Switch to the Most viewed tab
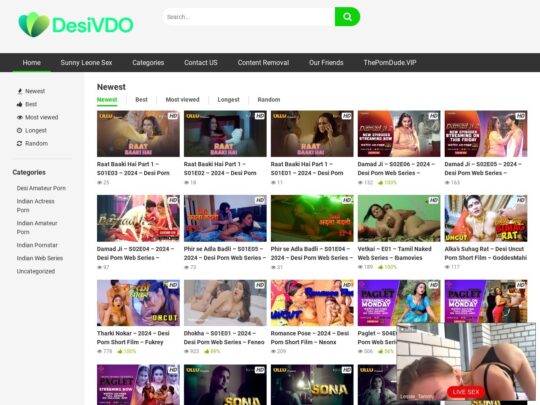The image size is (540, 405). coord(183,100)
